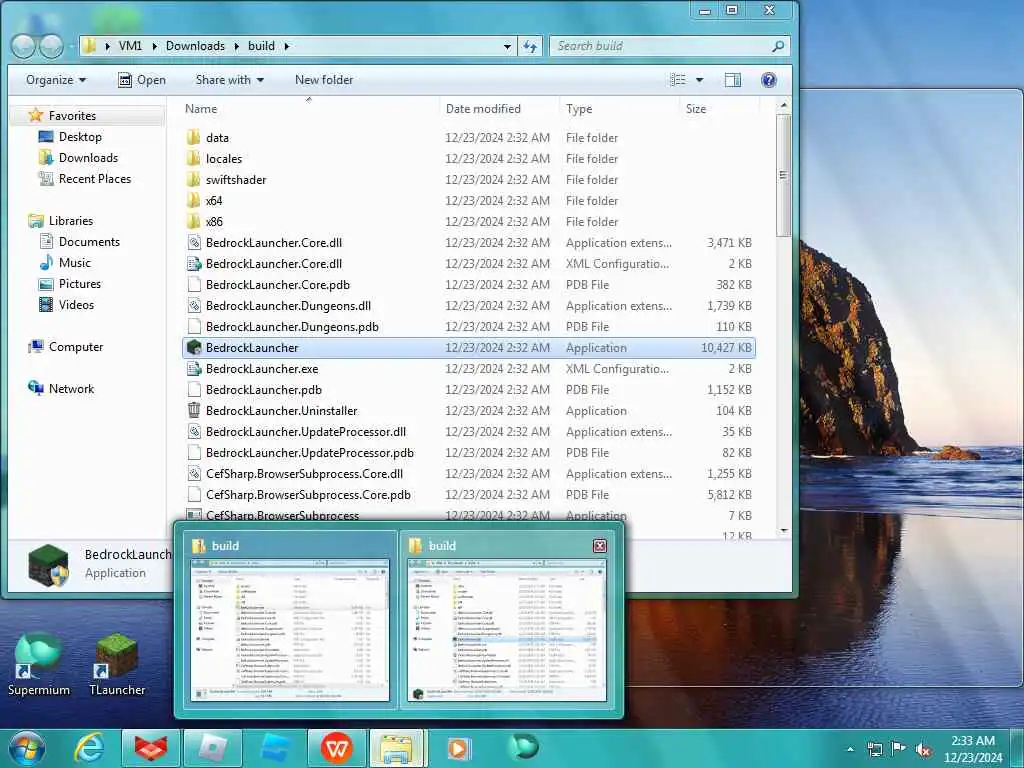1024x768 pixels.
Task: Navigate to Downloads in breadcrumb
Action: 195,46
